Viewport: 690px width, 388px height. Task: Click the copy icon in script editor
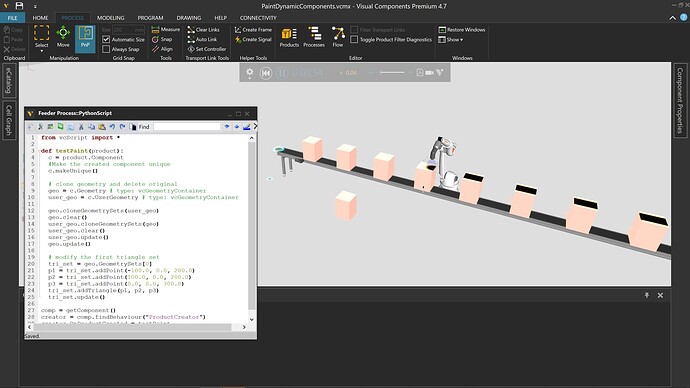pyautogui.click(x=91, y=127)
